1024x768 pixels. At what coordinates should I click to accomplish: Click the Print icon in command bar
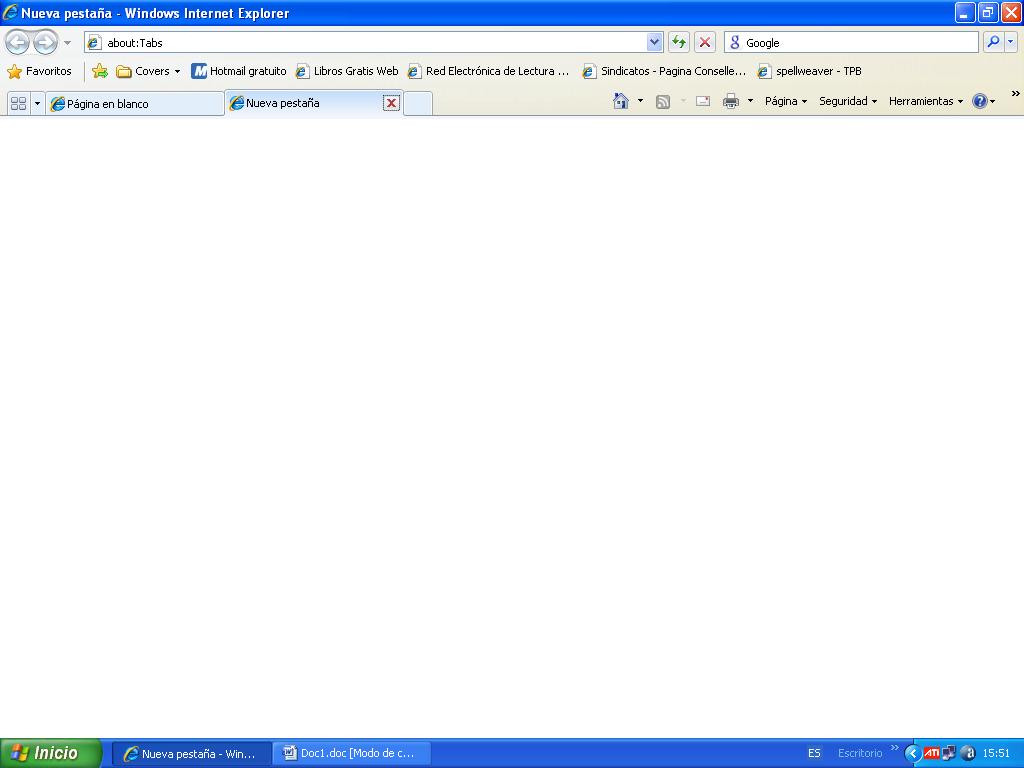pyautogui.click(x=731, y=101)
